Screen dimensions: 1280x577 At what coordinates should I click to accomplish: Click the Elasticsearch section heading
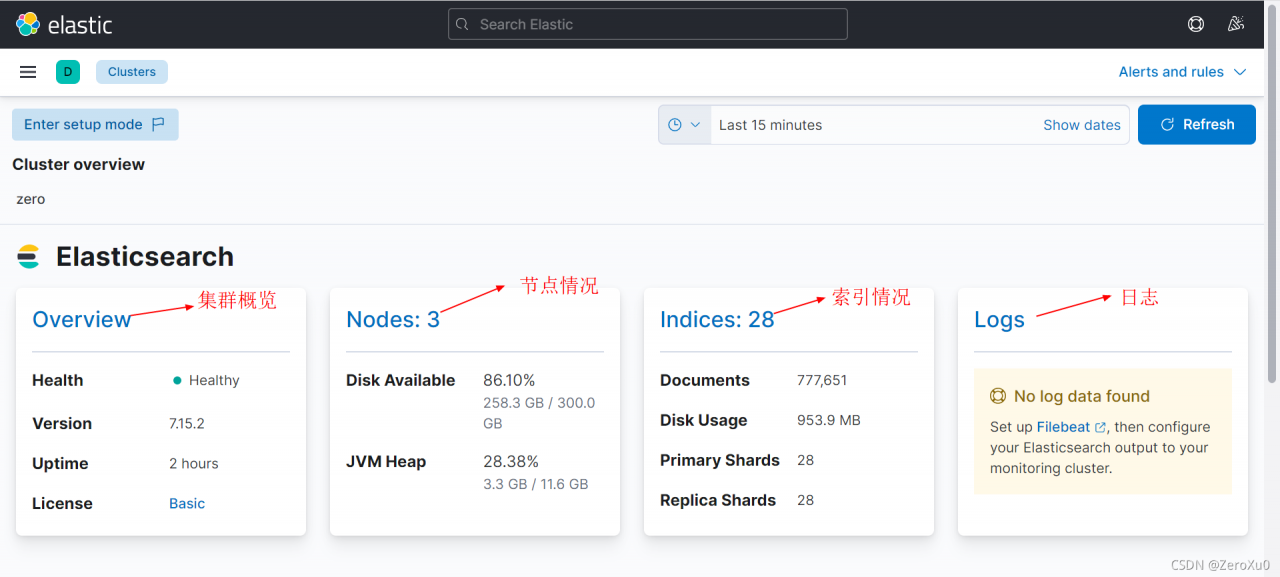coord(145,257)
